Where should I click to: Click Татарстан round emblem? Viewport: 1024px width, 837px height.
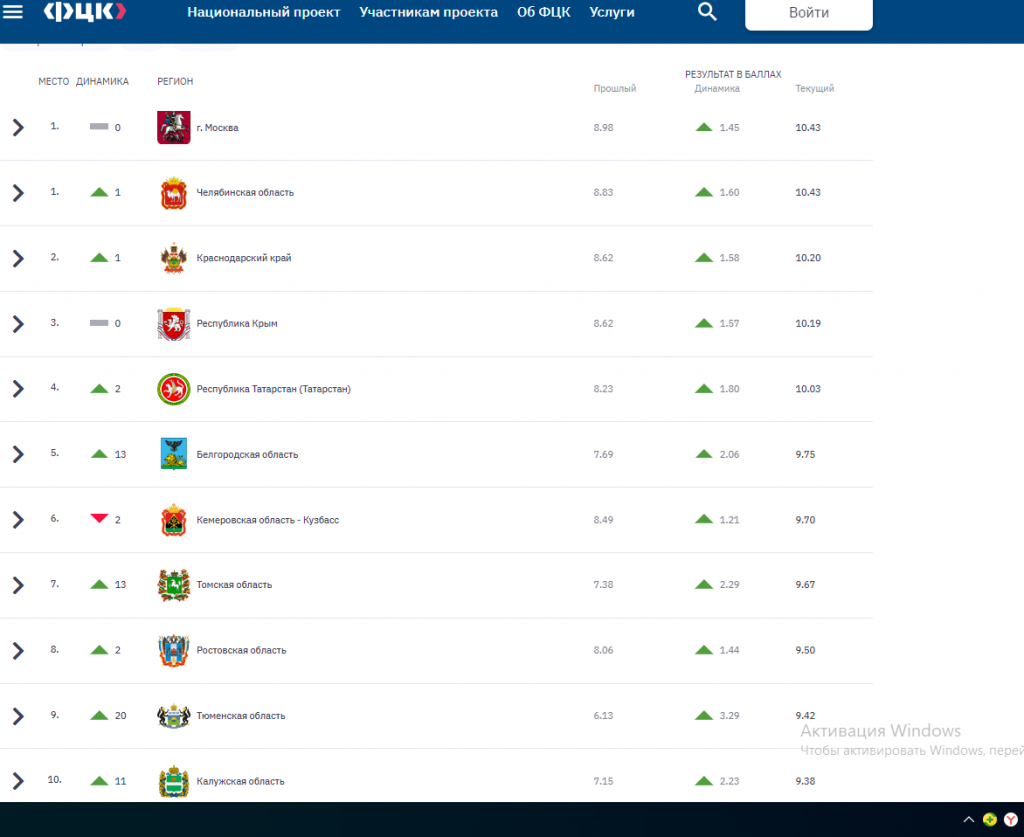coord(174,389)
